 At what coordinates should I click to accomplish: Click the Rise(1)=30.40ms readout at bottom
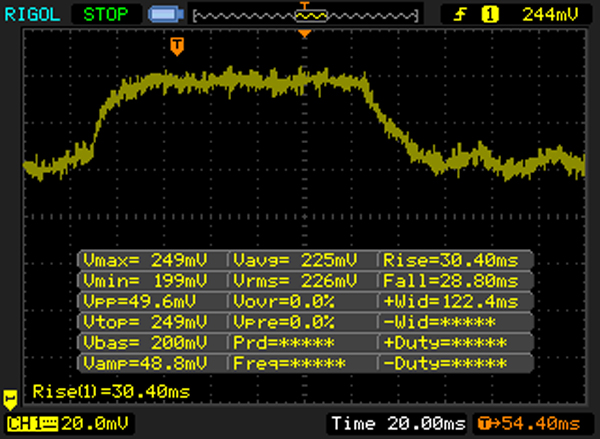point(111,392)
